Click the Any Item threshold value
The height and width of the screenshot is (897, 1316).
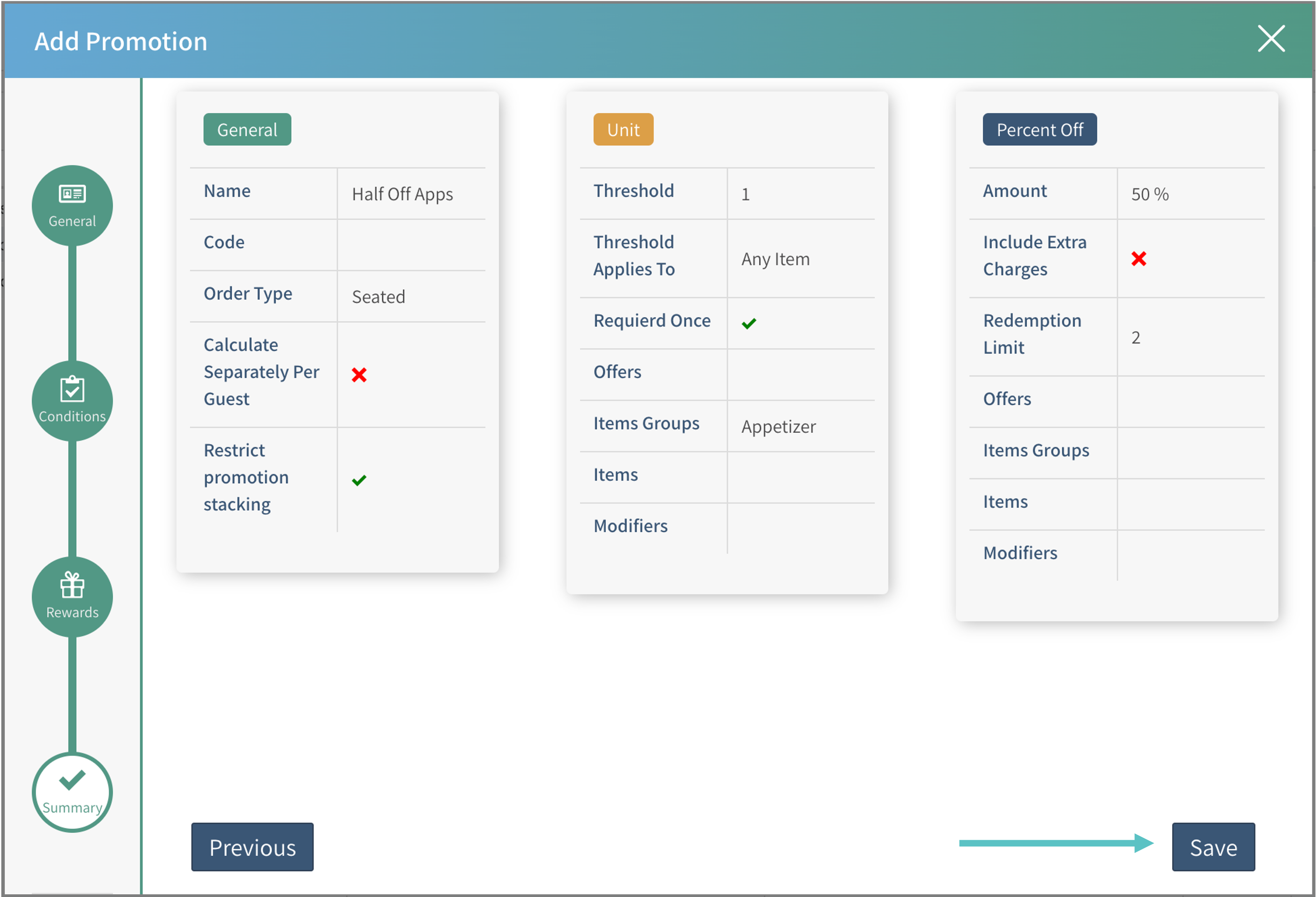click(x=775, y=259)
